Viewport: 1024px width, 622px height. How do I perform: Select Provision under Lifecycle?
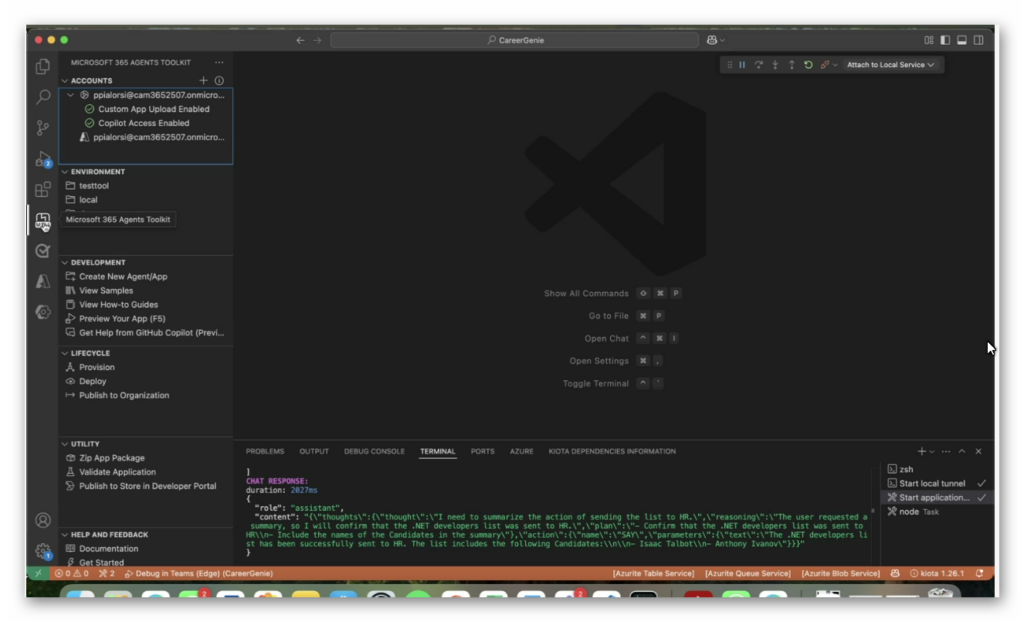97,367
